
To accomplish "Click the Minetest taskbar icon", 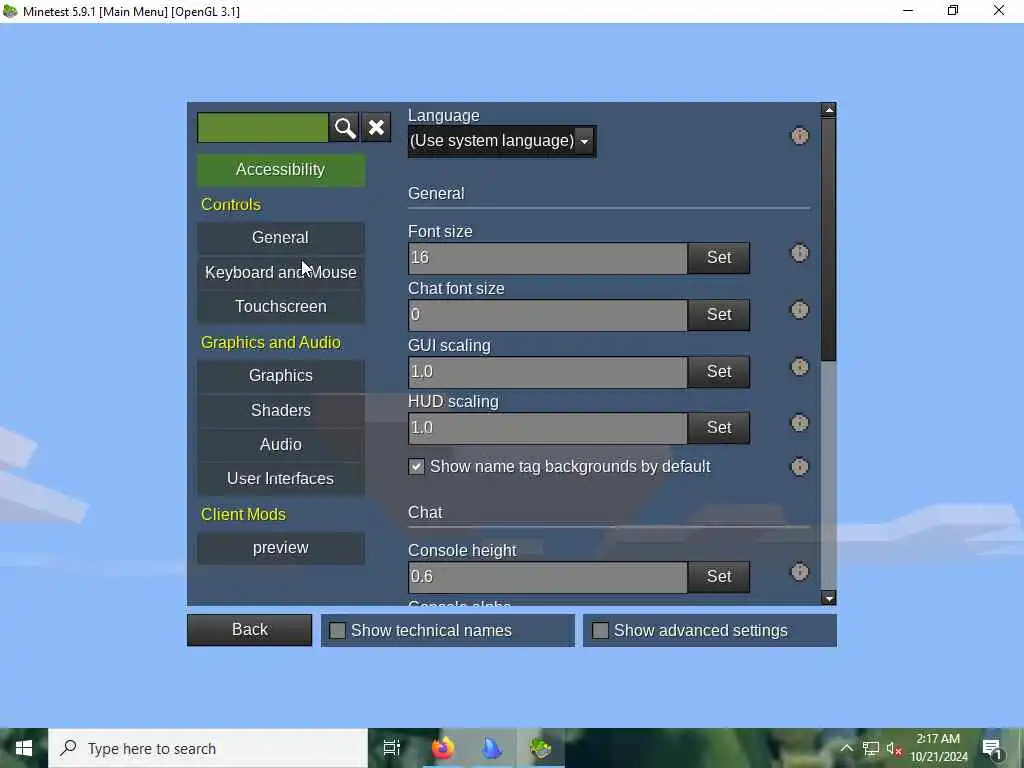I will pyautogui.click(x=541, y=748).
